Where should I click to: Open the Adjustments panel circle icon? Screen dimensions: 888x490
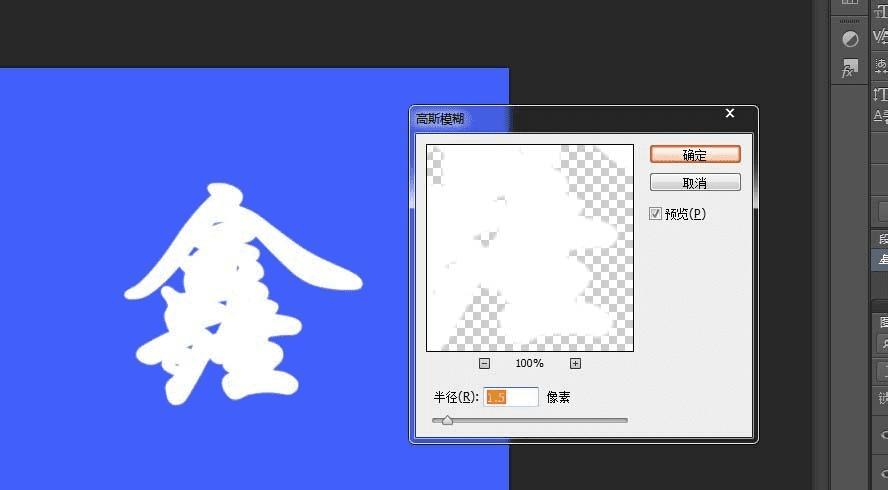pos(850,39)
